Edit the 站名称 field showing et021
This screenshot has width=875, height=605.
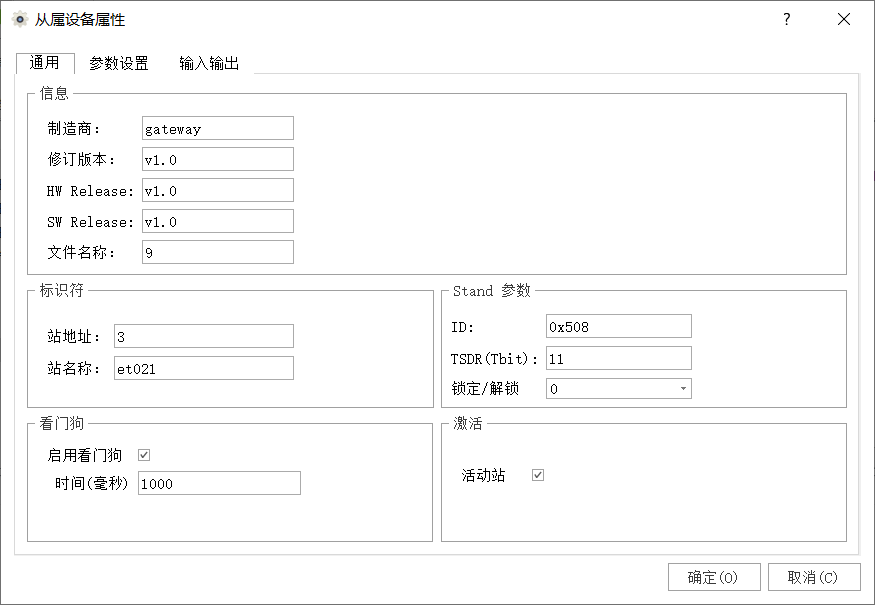pos(203,368)
